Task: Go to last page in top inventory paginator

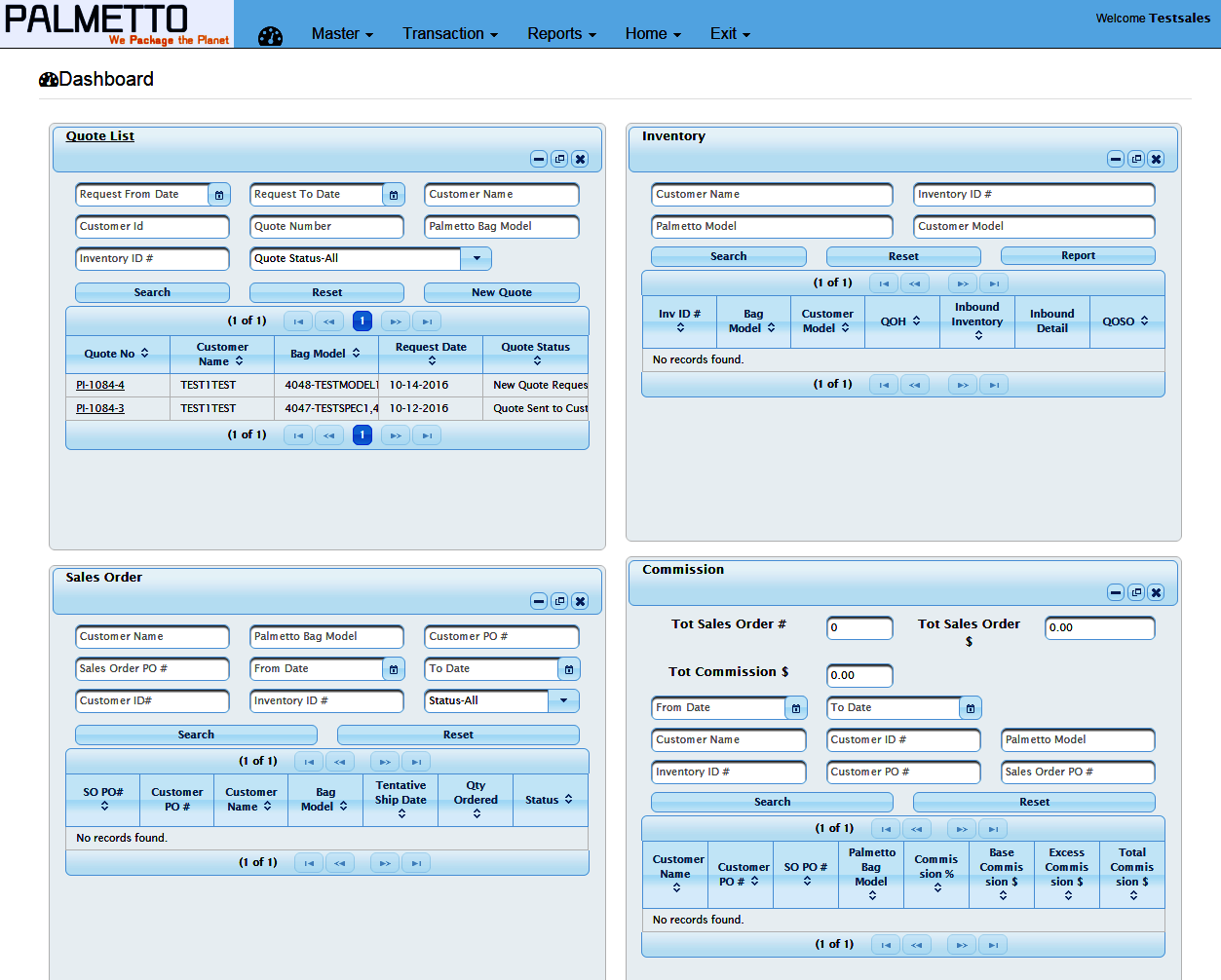Action: coord(994,283)
